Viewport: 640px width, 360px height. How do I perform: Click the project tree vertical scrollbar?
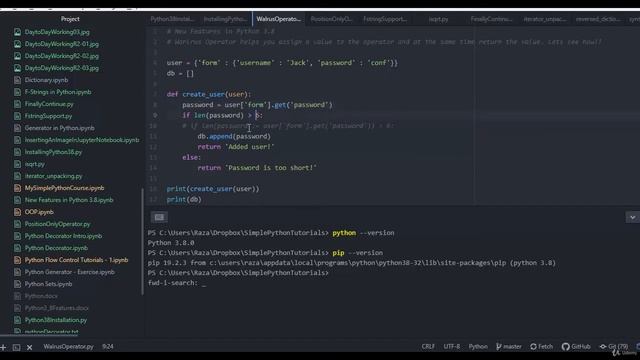coord(142,241)
